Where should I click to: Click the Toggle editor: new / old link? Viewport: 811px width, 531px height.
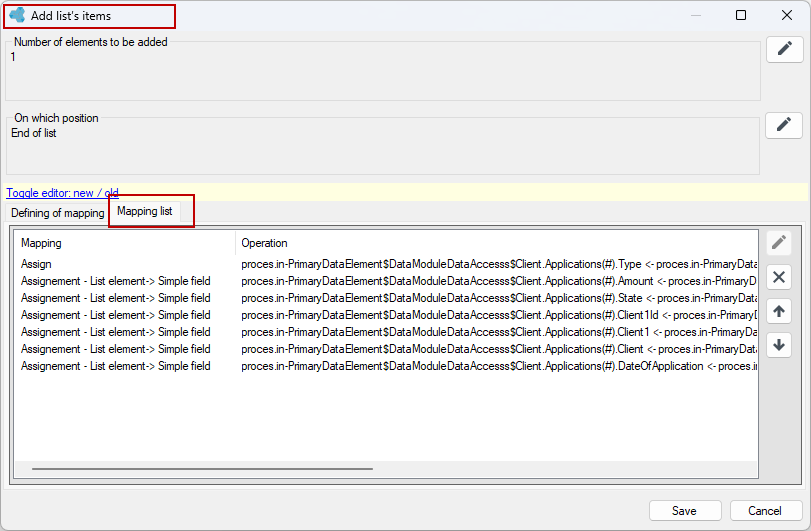coord(62,193)
